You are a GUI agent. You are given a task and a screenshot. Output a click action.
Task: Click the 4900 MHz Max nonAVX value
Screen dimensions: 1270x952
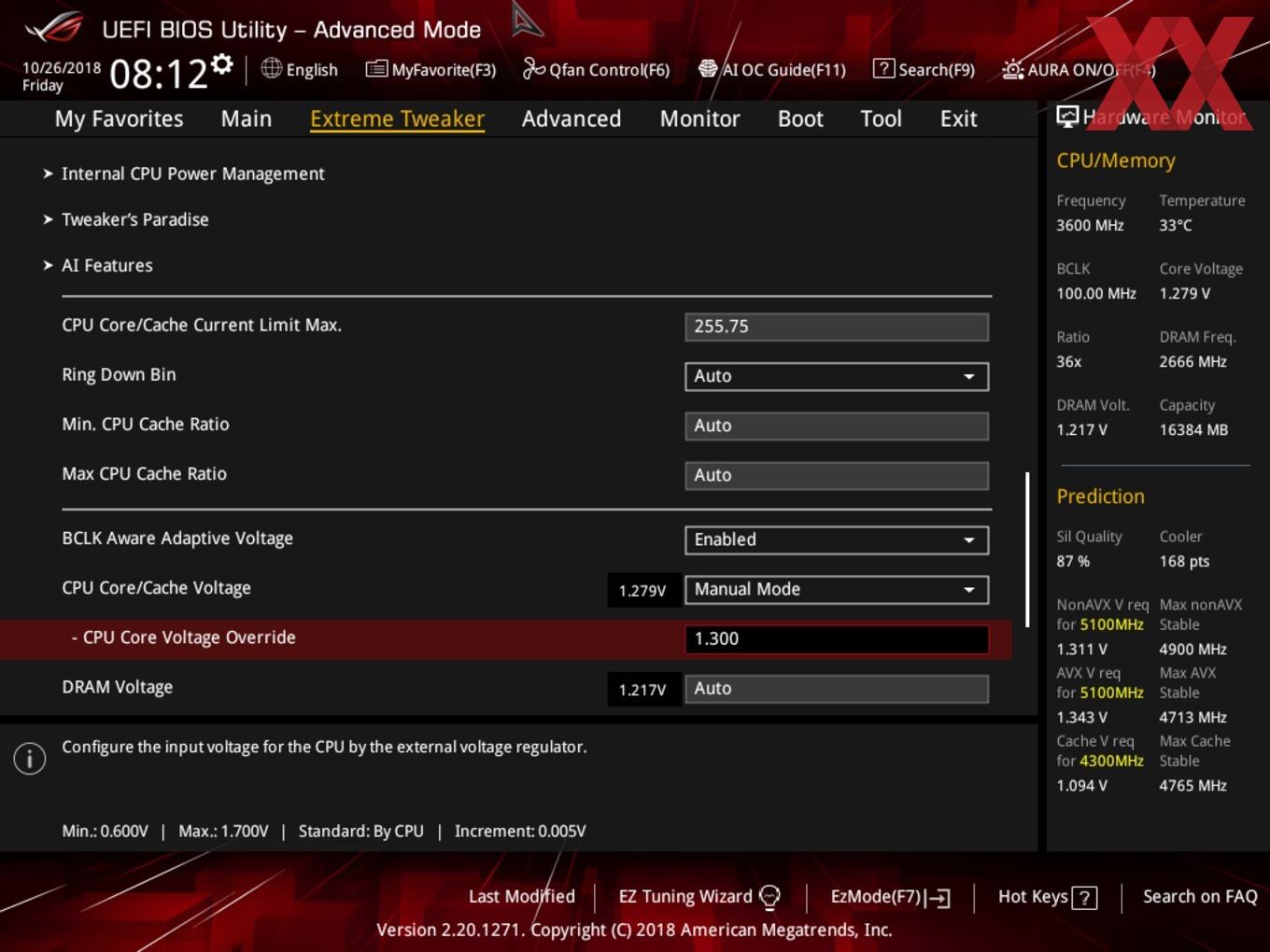pyautogui.click(x=1192, y=649)
